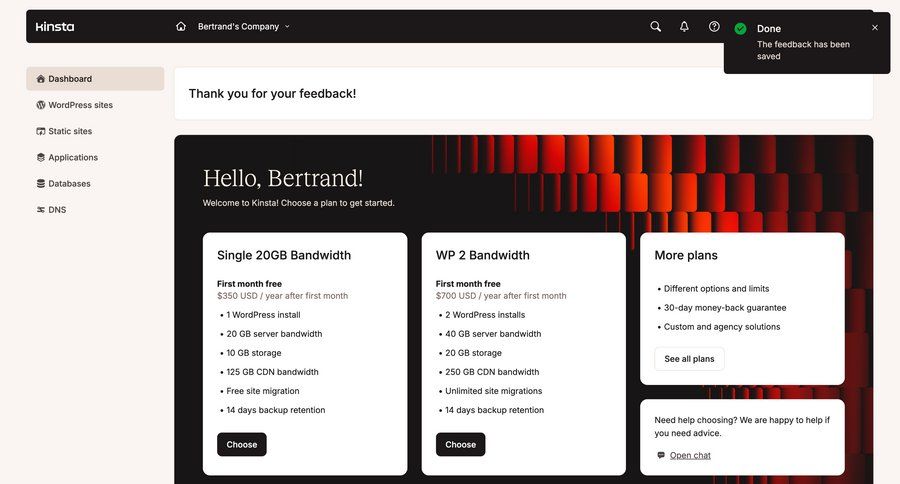Viewport: 900px width, 484px height.
Task: Click the Databases sidebar icon
Action: point(41,184)
